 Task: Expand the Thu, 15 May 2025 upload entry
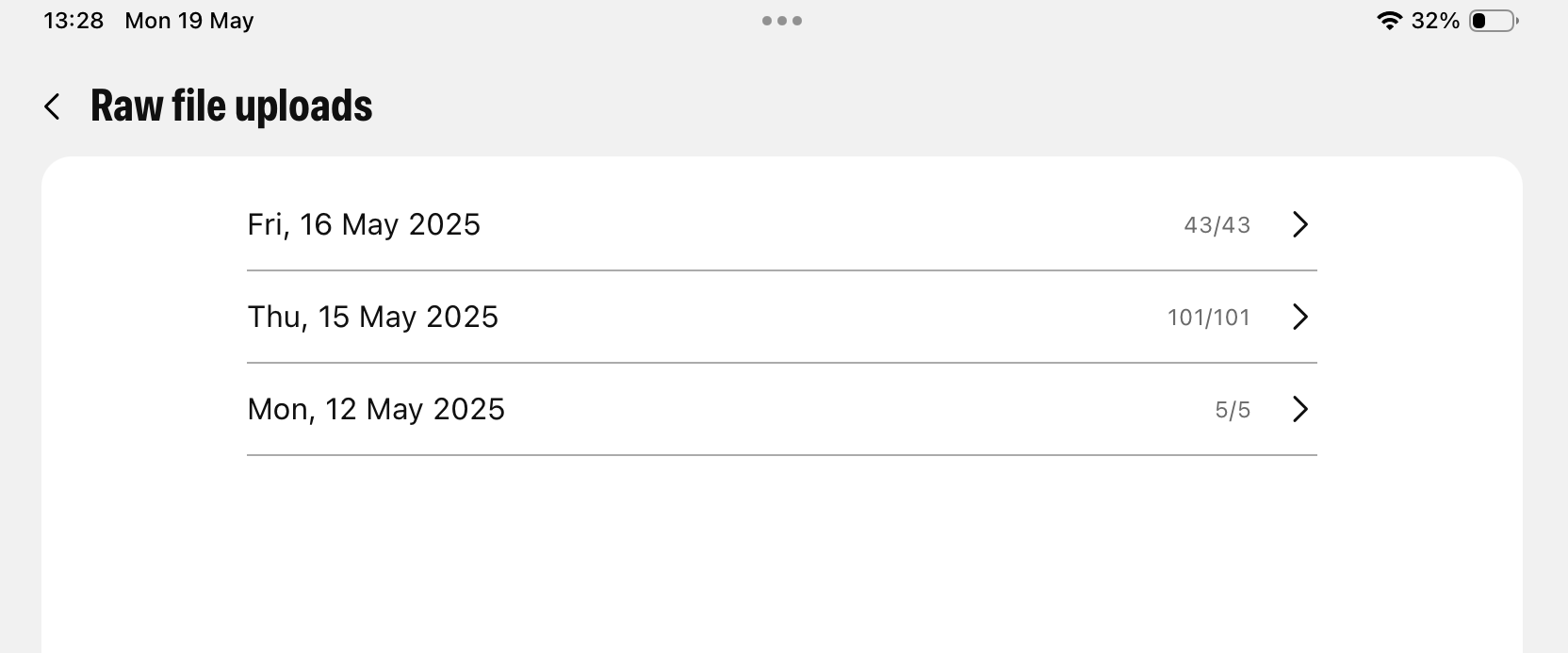[x=660, y=317]
